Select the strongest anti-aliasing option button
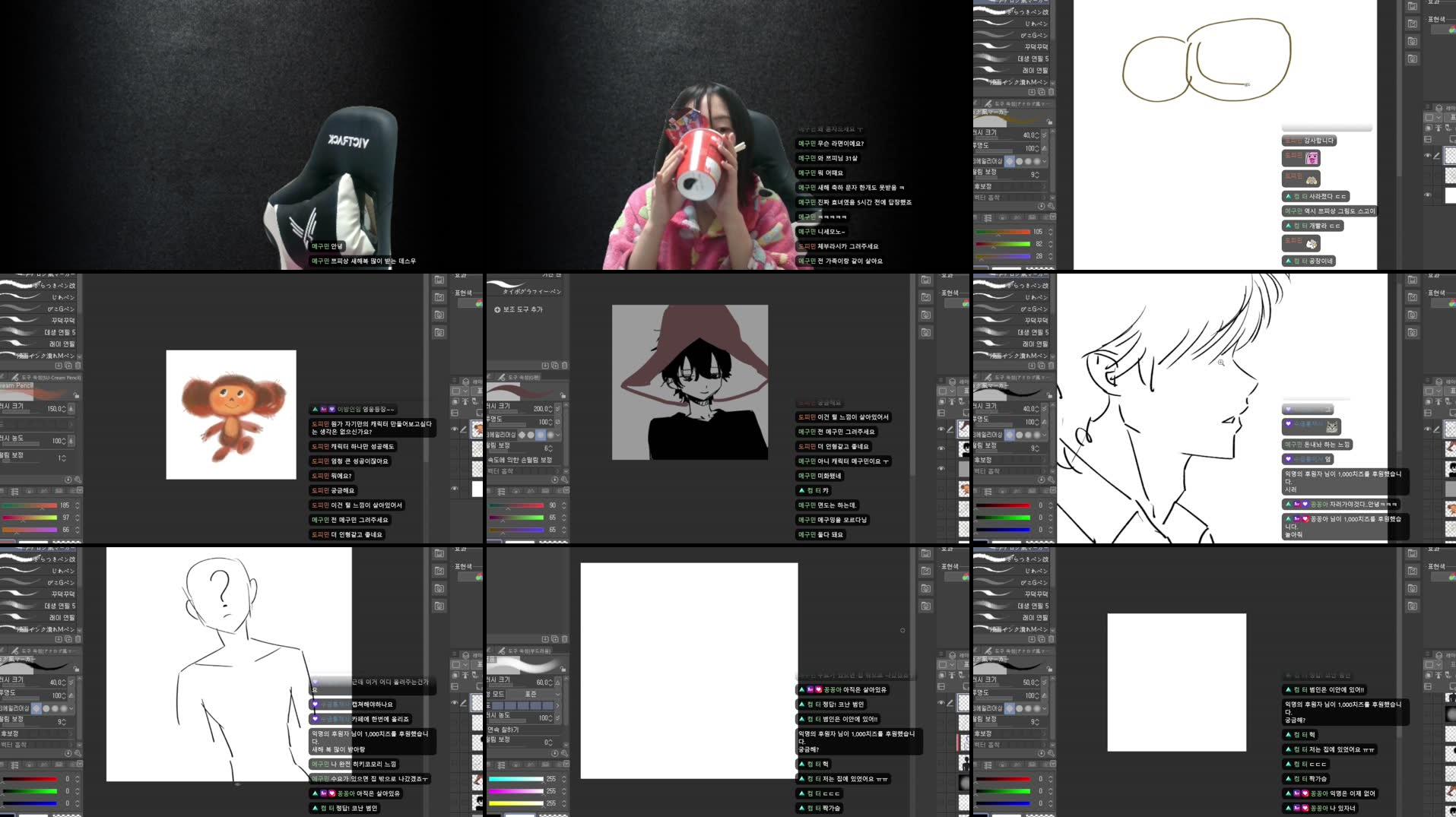Viewport: 1456px width, 817px height. 551,435
